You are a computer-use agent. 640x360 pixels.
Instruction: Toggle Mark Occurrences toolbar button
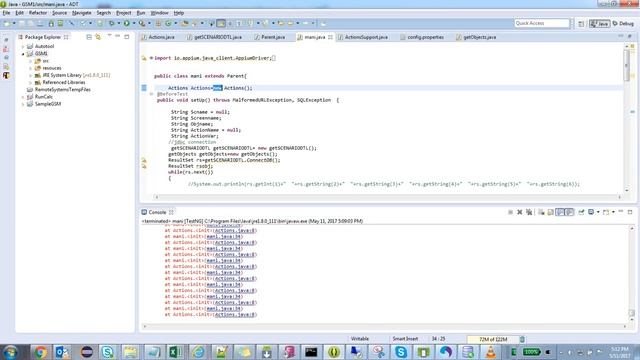[x=221, y=23]
